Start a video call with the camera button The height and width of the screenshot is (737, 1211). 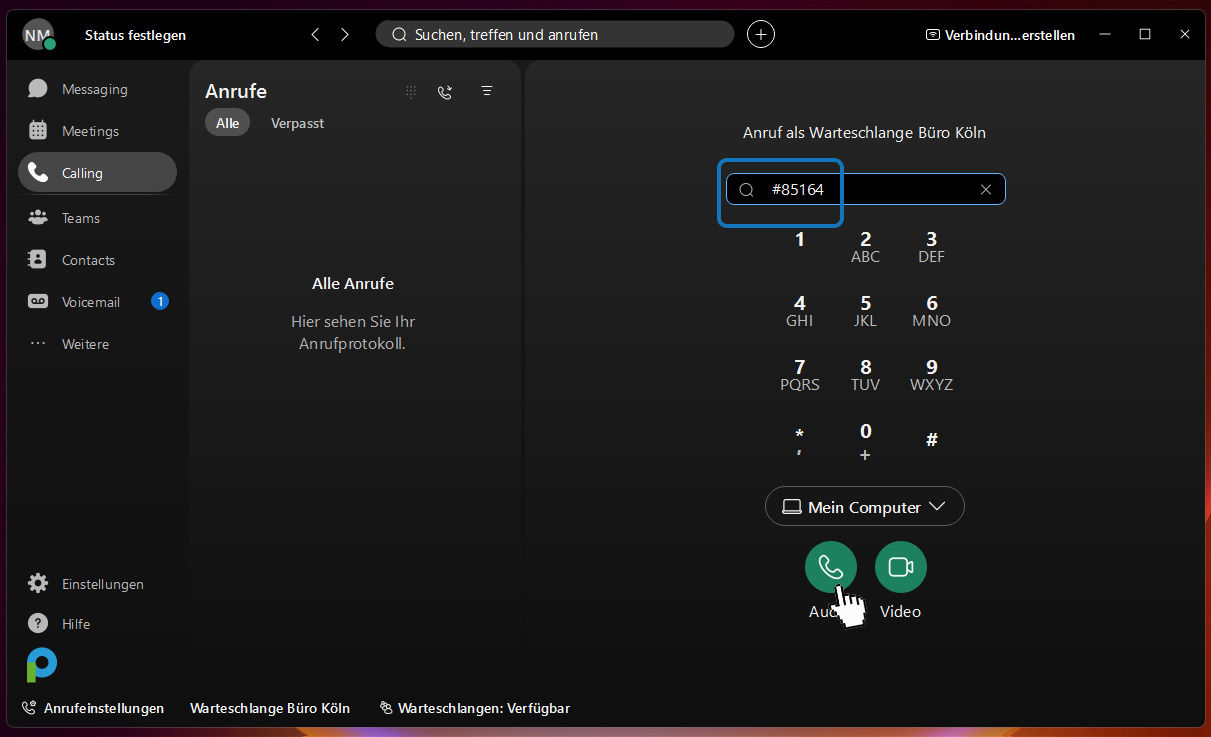pyautogui.click(x=900, y=567)
